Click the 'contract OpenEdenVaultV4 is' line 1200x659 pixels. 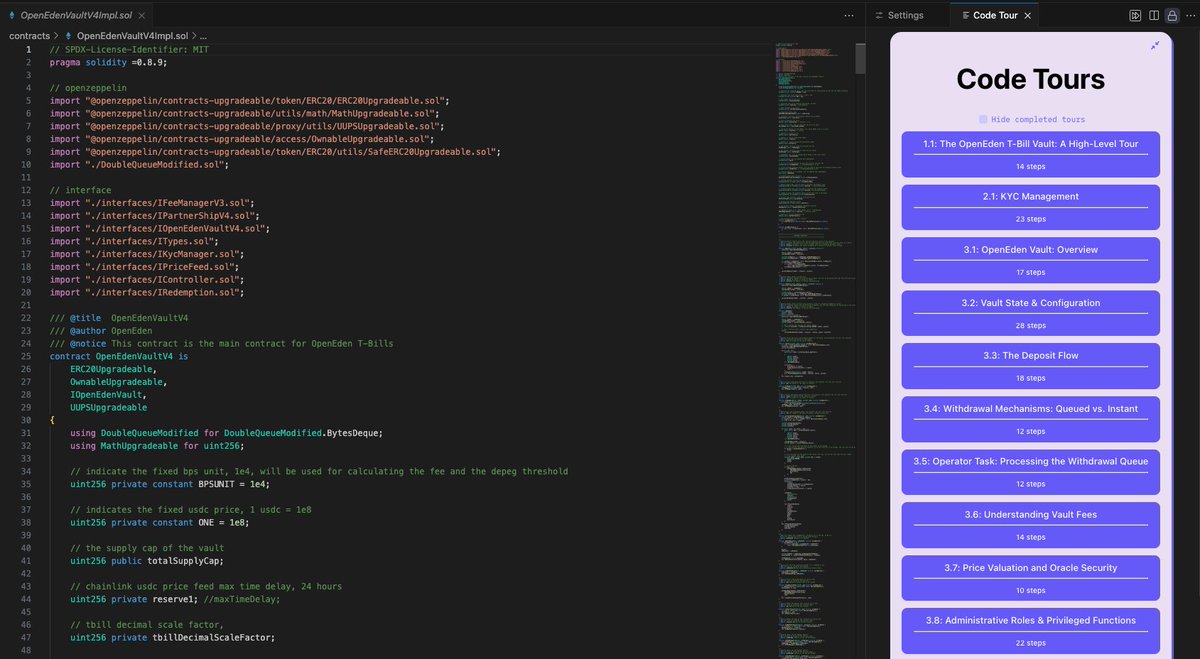119,356
